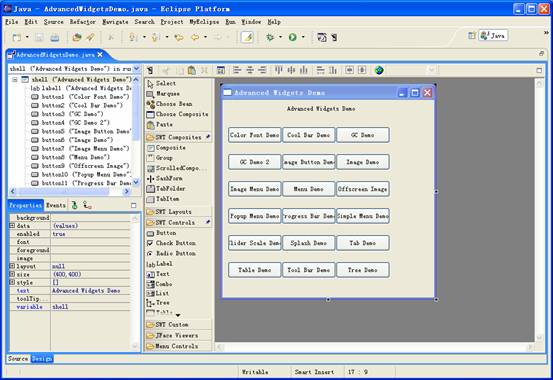Screen dimensions: 553x380
Task: Expand the data property row
Action: 12,226
